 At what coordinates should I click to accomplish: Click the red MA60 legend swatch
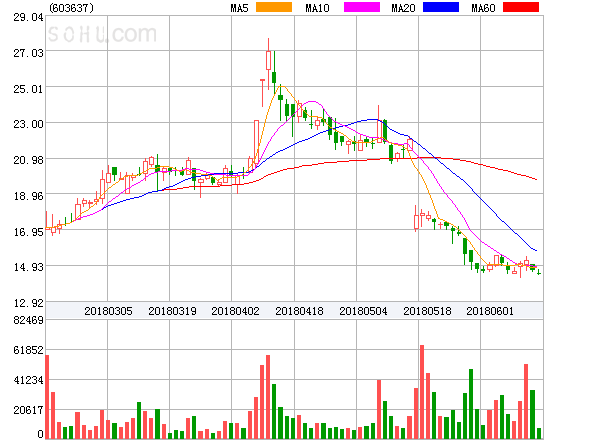tap(521, 7)
